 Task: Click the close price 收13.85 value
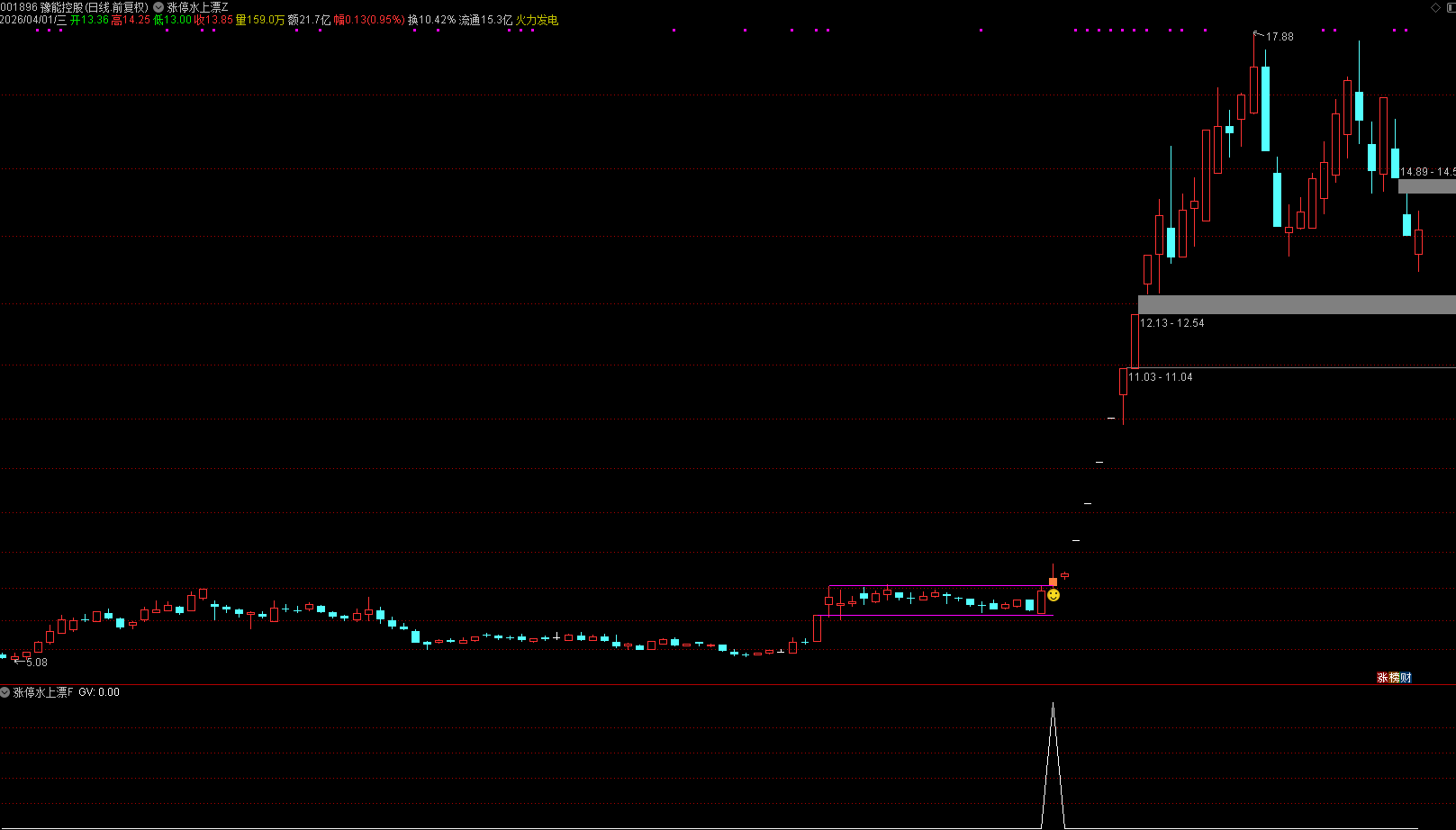tap(213, 20)
